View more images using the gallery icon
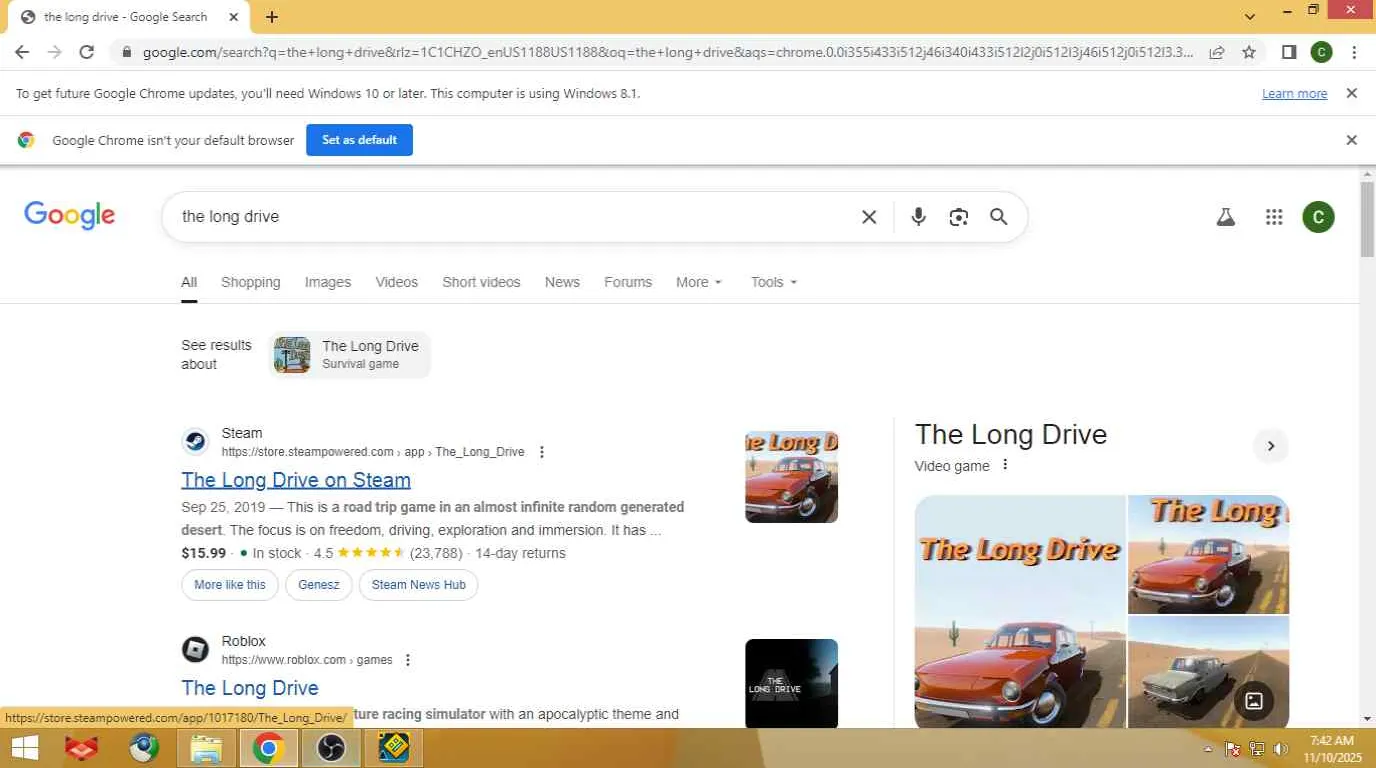 click(x=1254, y=701)
